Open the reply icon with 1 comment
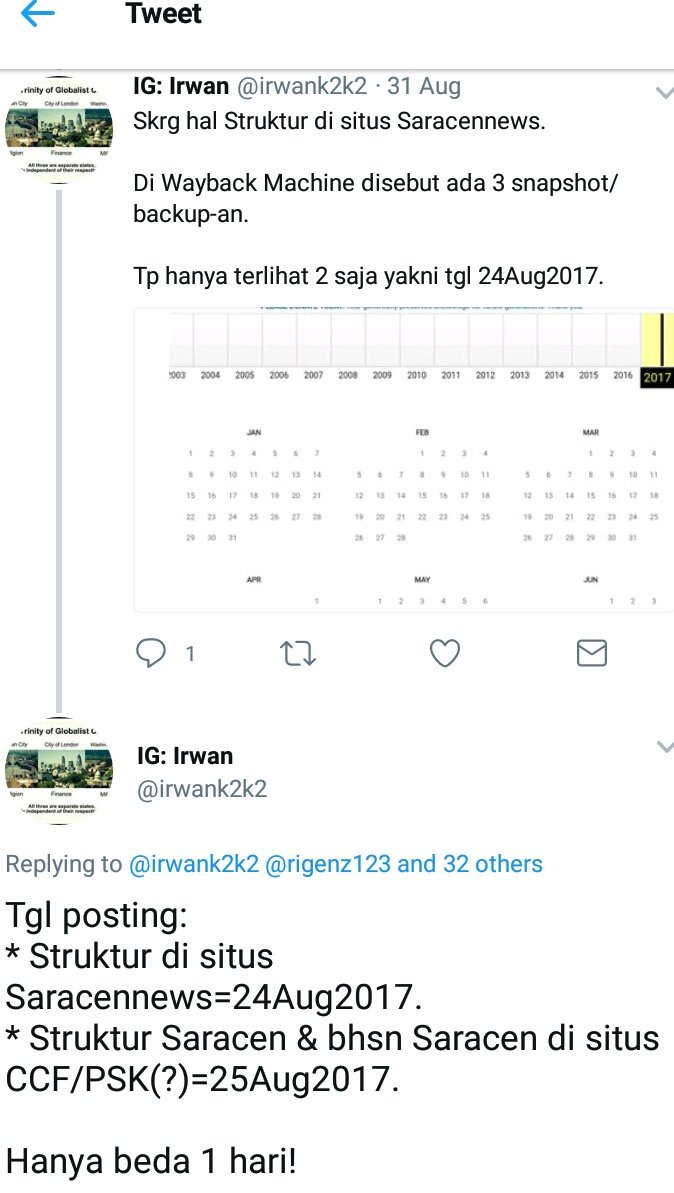This screenshot has height=1193, width=674. click(151, 653)
